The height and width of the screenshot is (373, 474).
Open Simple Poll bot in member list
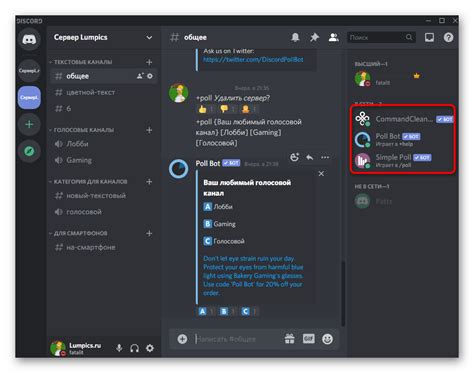[403, 161]
